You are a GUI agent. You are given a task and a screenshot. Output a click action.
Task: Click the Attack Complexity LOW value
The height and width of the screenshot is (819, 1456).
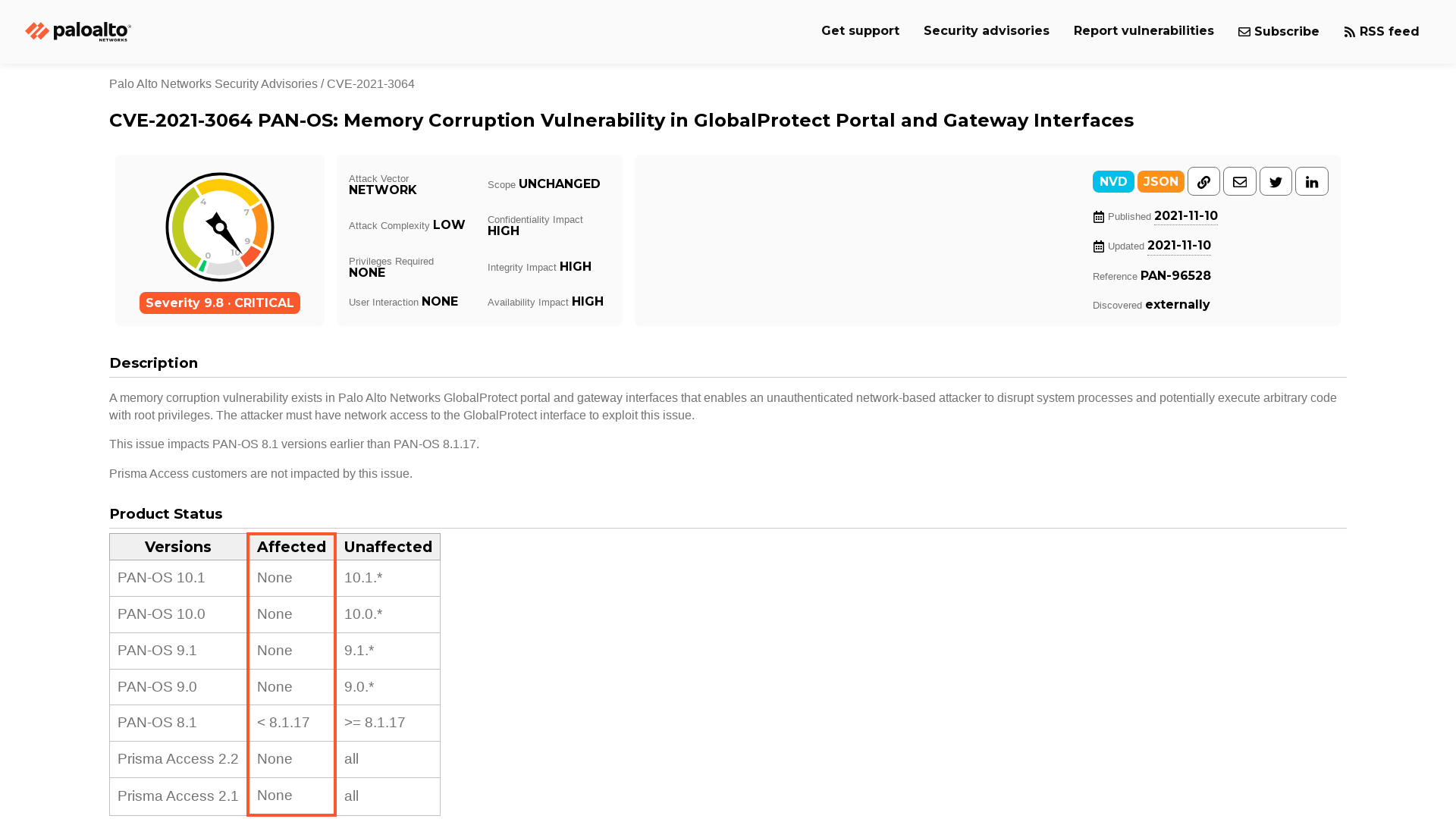tap(449, 225)
